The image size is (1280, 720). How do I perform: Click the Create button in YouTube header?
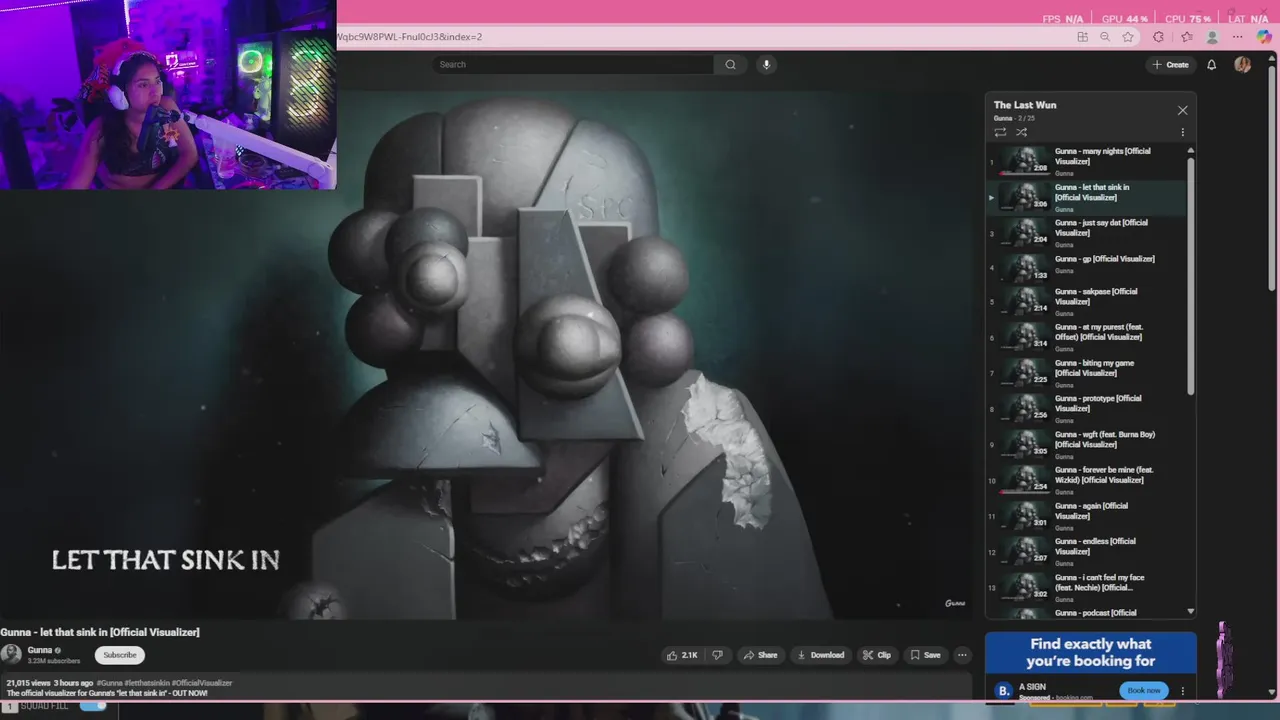pos(1170,64)
